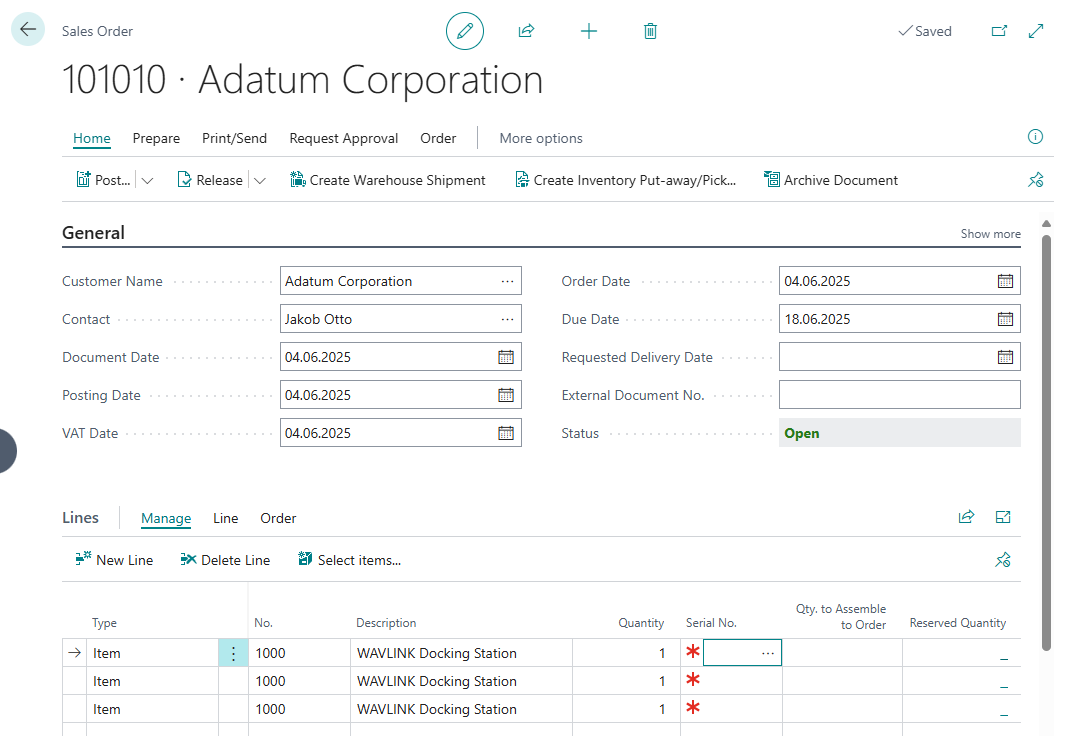1080x736 pixels.
Task: Switch to the Prepare tab
Action: point(156,138)
